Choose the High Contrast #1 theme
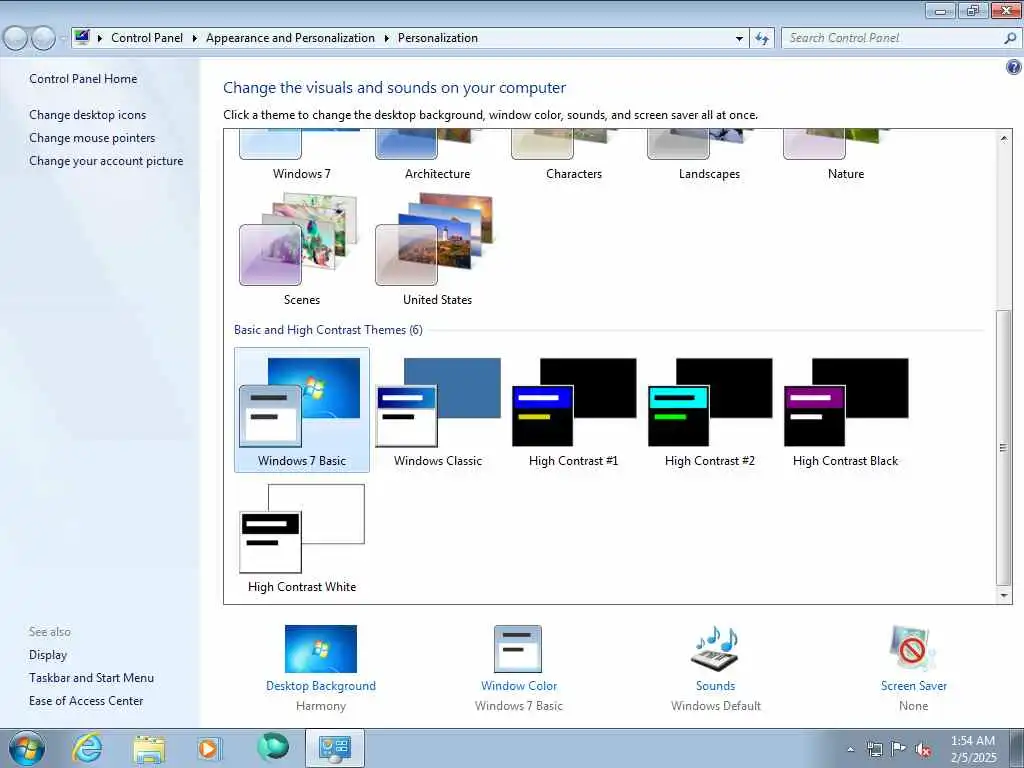This screenshot has width=1024, height=768. (x=573, y=409)
